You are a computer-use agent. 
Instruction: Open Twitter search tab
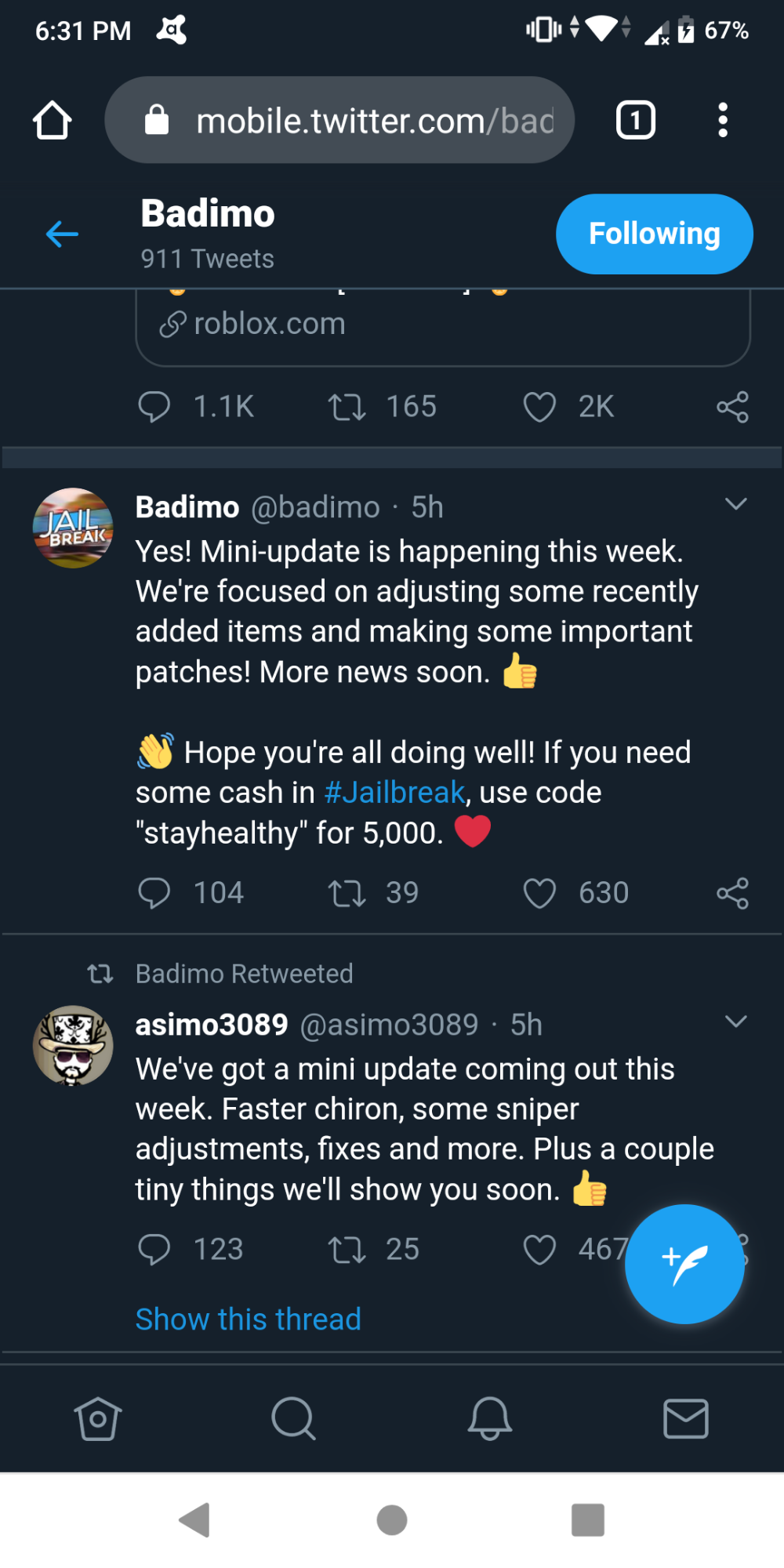tap(293, 1418)
